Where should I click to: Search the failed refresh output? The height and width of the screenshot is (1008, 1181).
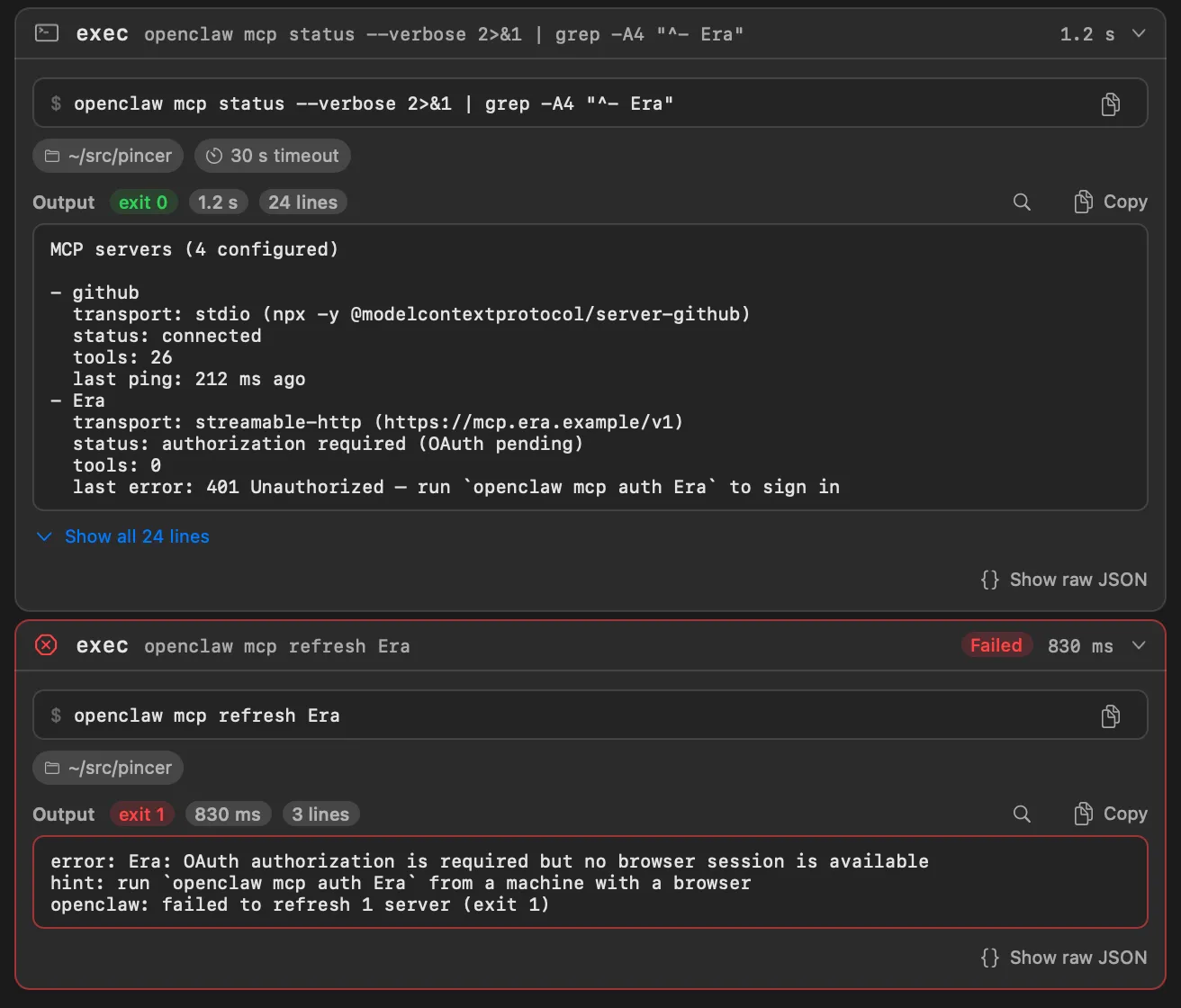[x=1022, y=814]
